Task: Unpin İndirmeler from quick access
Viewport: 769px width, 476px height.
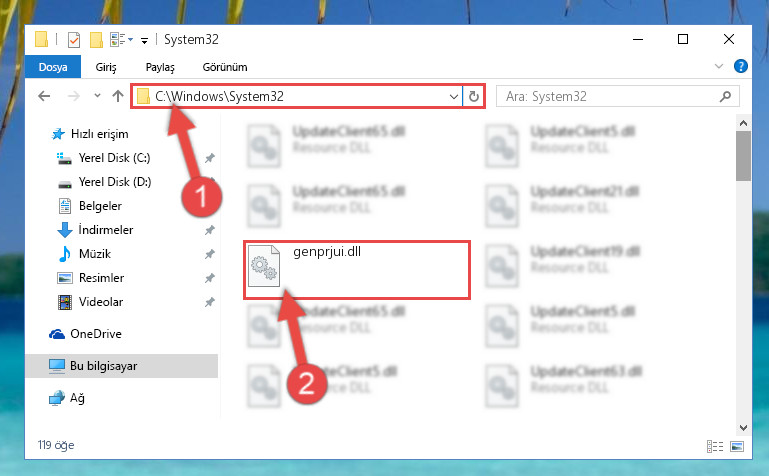Action: (x=209, y=230)
